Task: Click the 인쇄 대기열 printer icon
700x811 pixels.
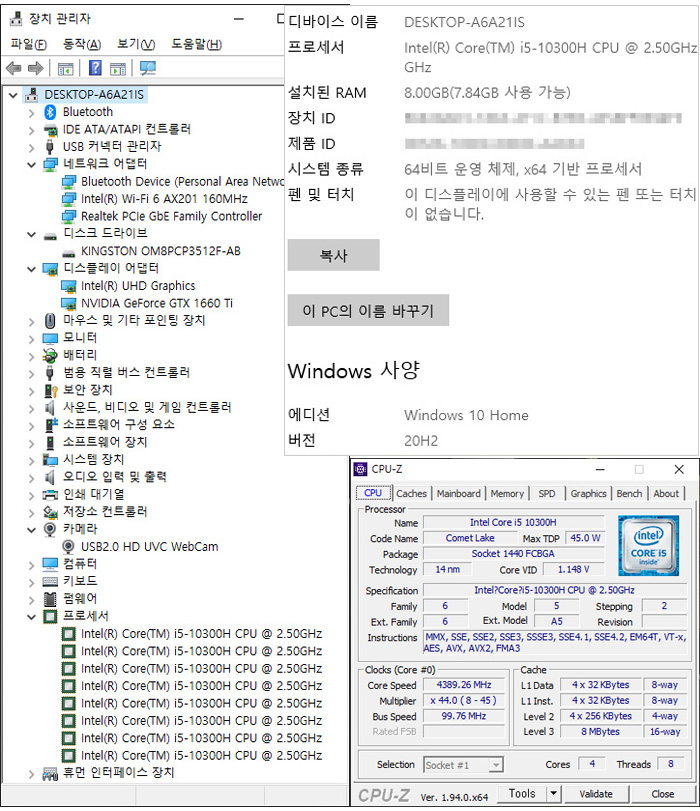Action: 50,495
